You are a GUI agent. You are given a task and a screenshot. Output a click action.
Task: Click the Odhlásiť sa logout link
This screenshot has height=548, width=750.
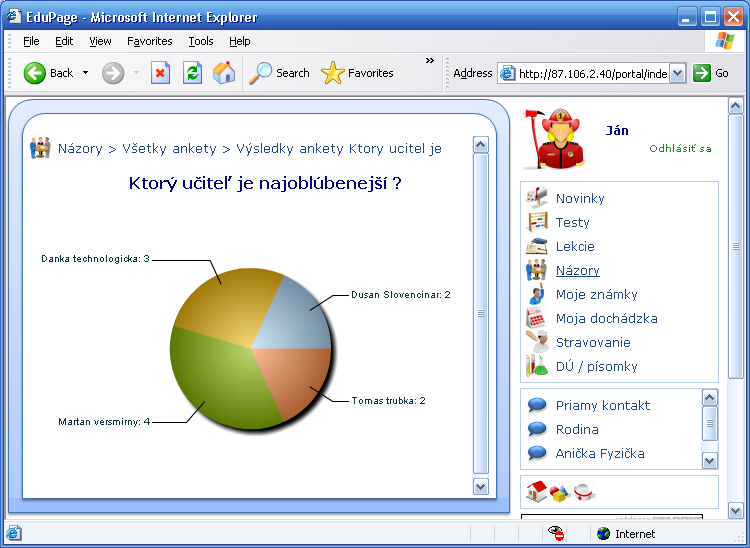[680, 149]
